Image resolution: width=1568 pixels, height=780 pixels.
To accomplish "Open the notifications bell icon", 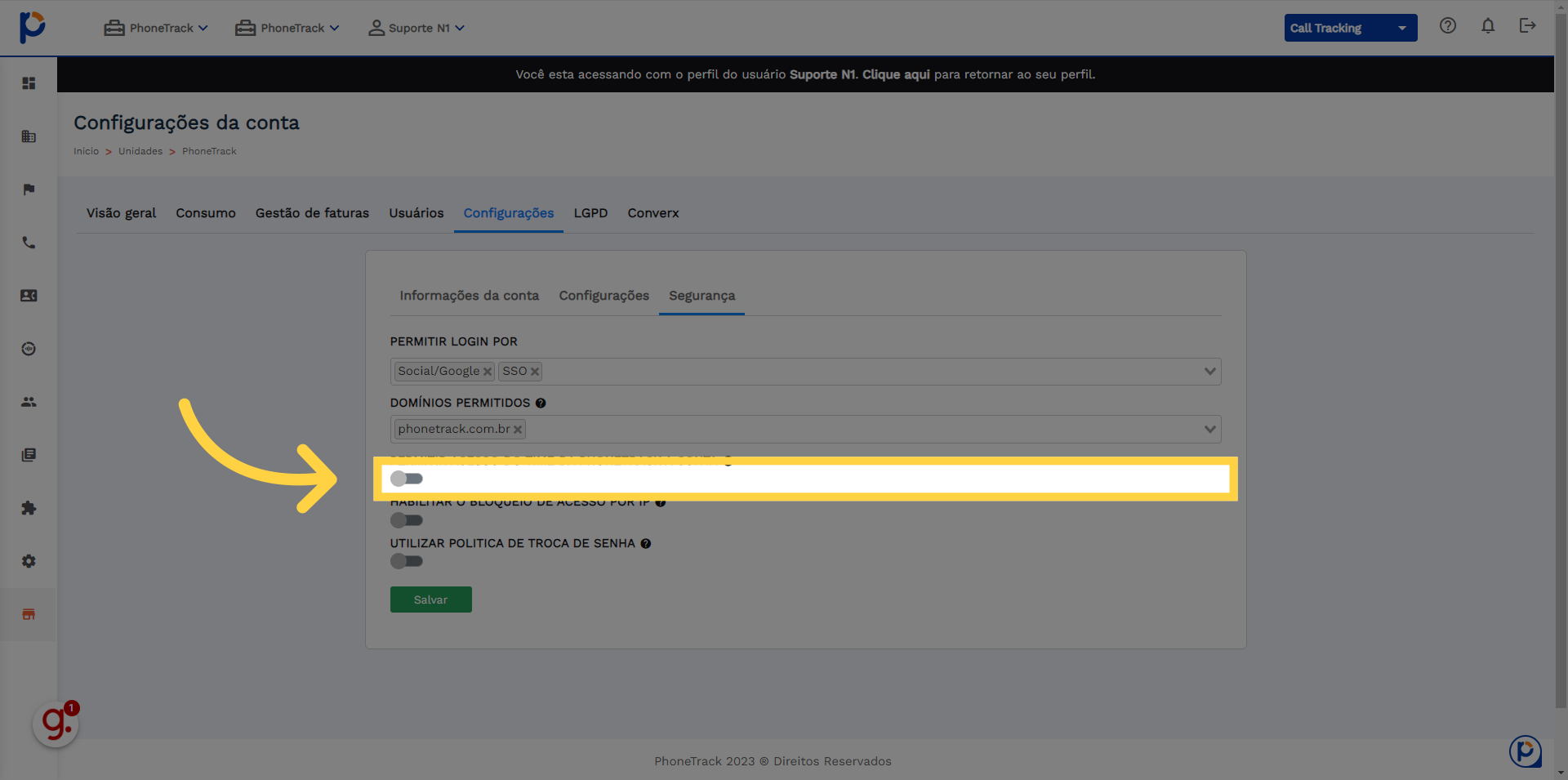I will click(1488, 26).
